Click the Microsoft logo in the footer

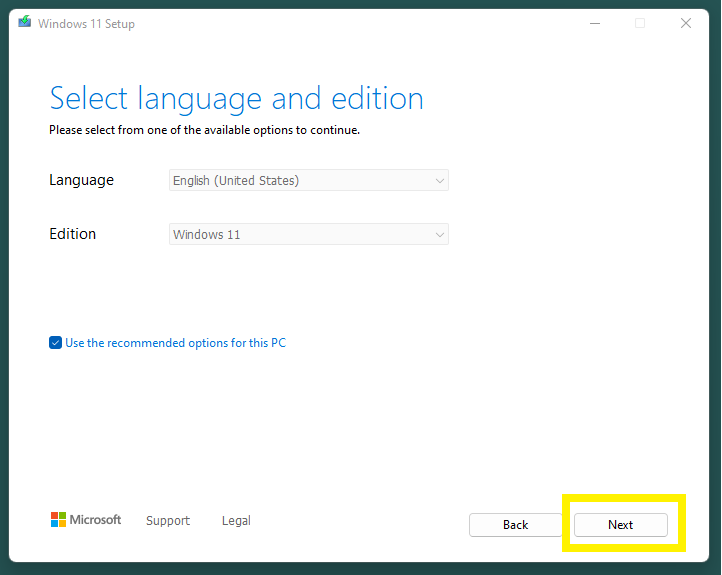86,520
